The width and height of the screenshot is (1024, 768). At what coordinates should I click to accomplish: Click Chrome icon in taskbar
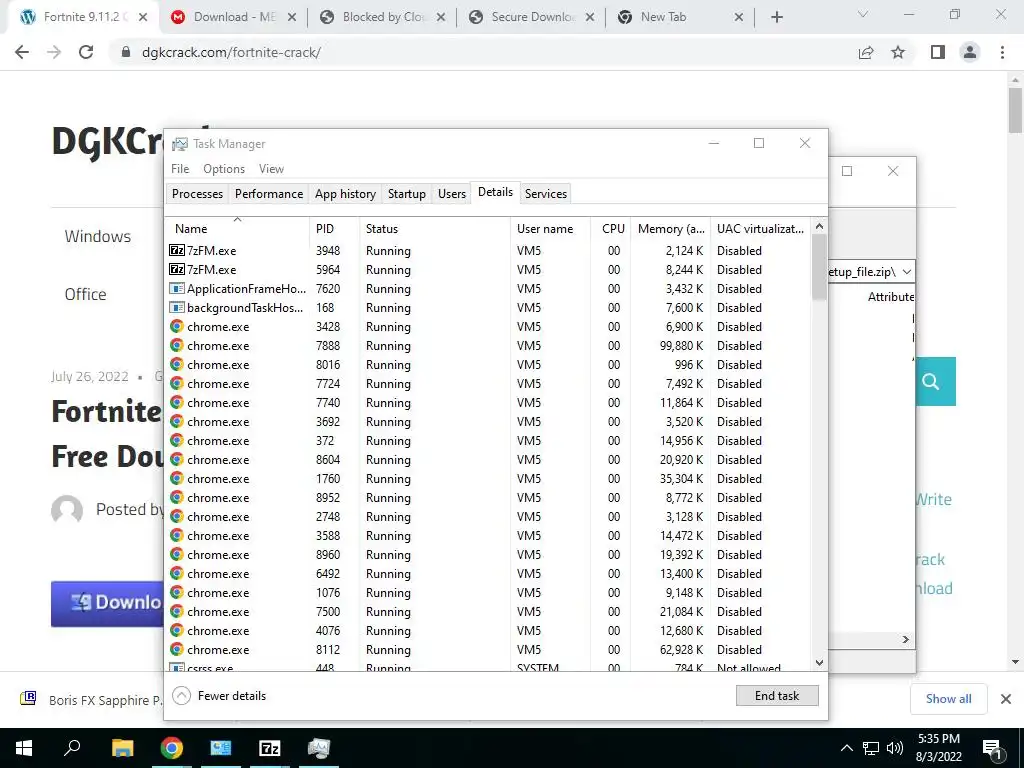point(172,748)
